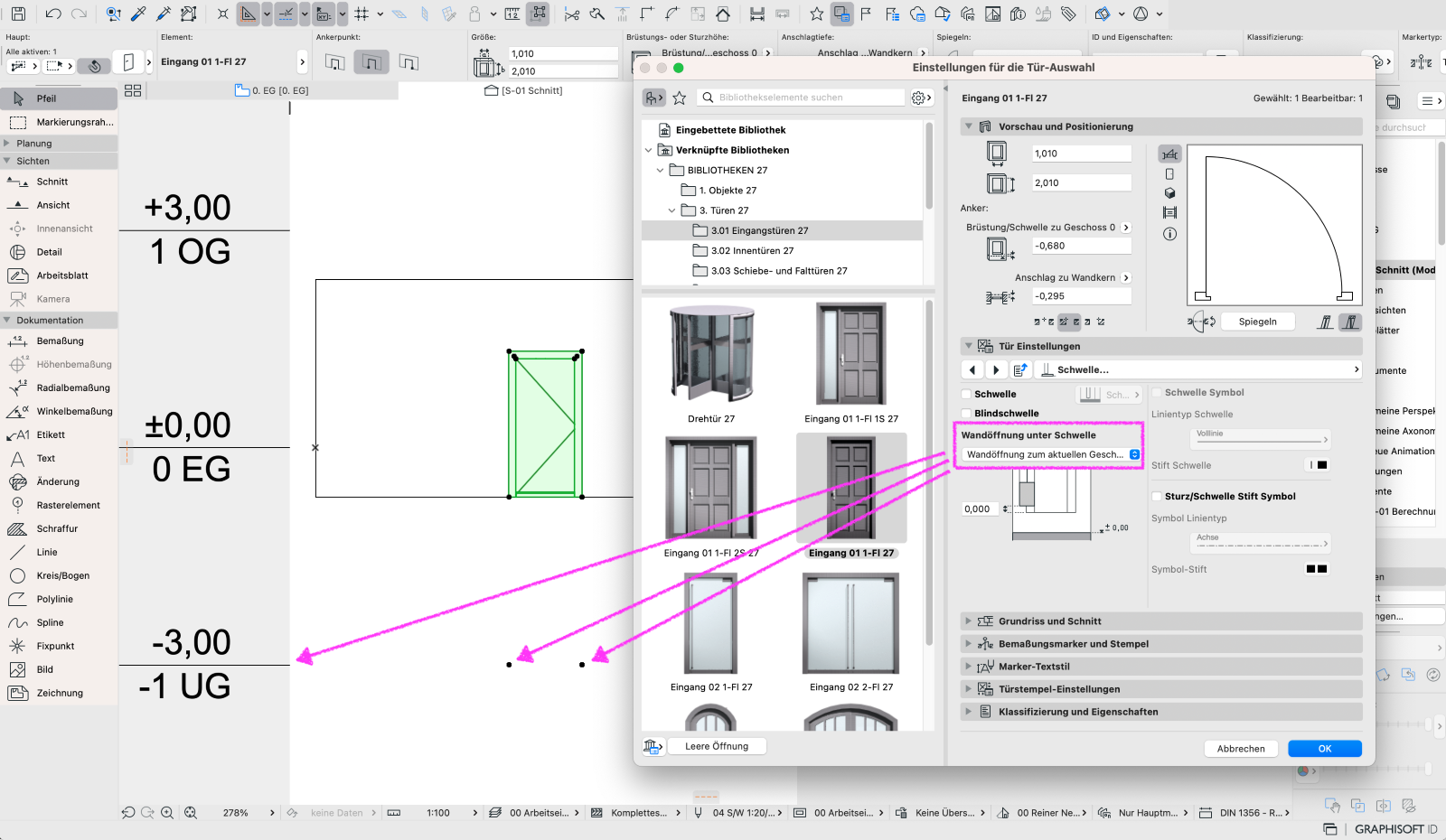1446x840 pixels.
Task: Collapse the Vorschau und Positionierung section
Action: pyautogui.click(x=969, y=126)
